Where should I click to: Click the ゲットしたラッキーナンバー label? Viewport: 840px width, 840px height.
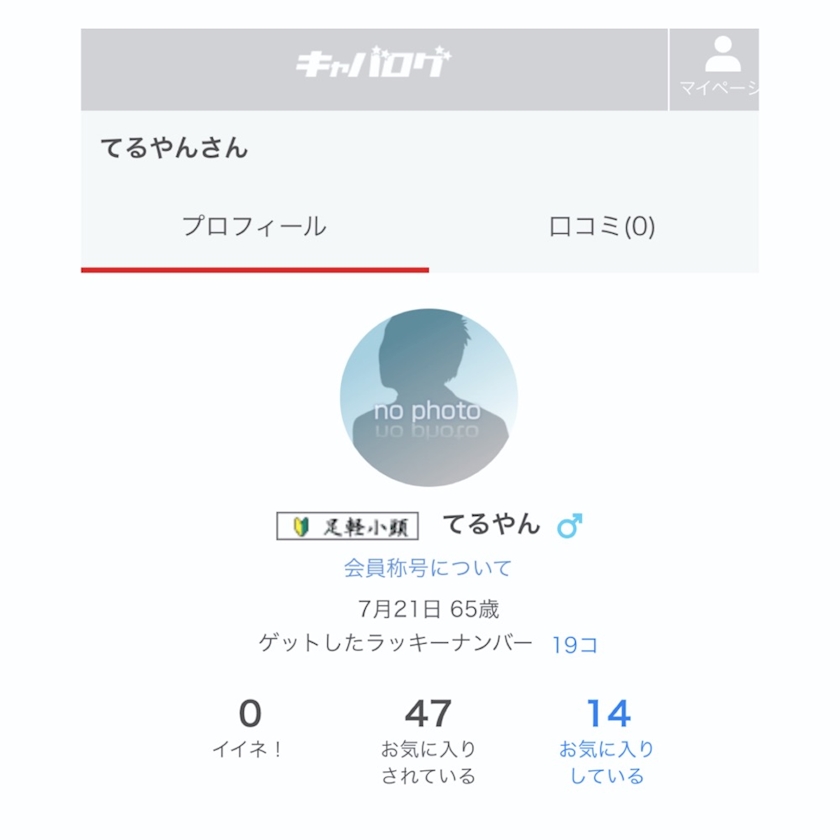[396, 643]
